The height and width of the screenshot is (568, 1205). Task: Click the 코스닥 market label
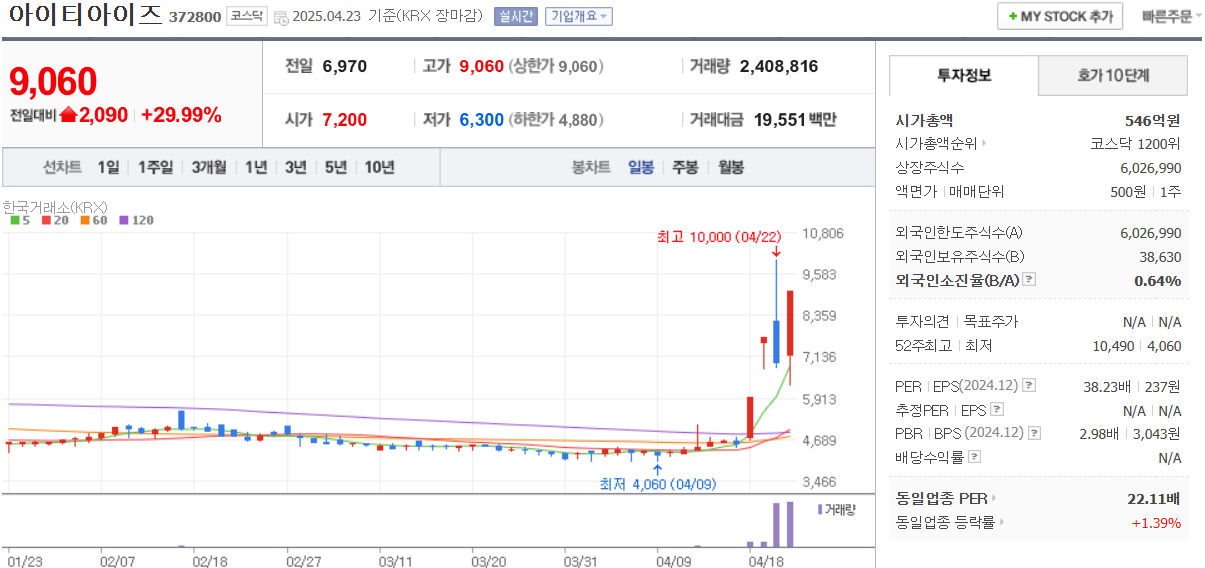pyautogui.click(x=247, y=17)
